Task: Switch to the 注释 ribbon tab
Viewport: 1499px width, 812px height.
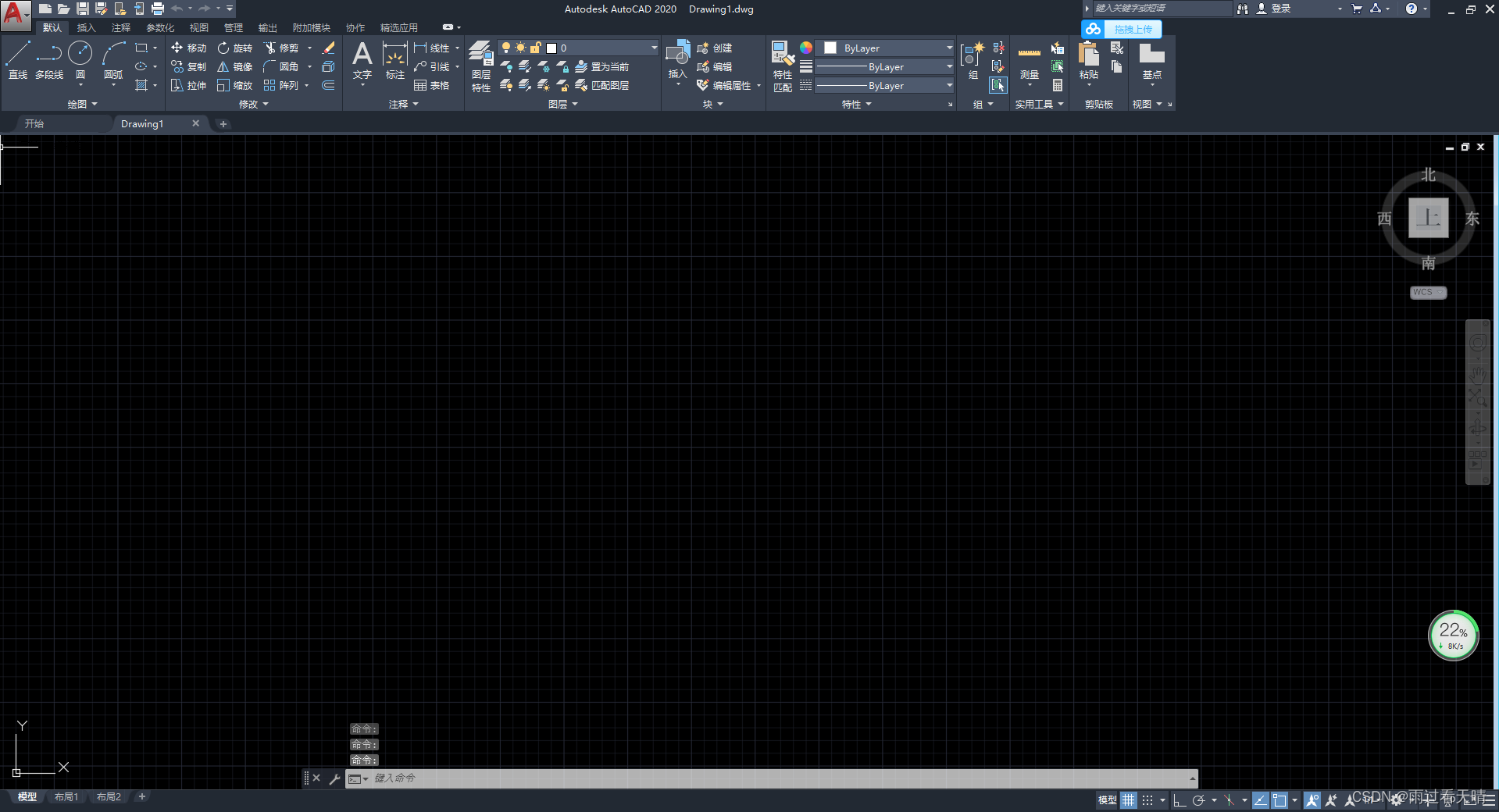Action: tap(120, 27)
